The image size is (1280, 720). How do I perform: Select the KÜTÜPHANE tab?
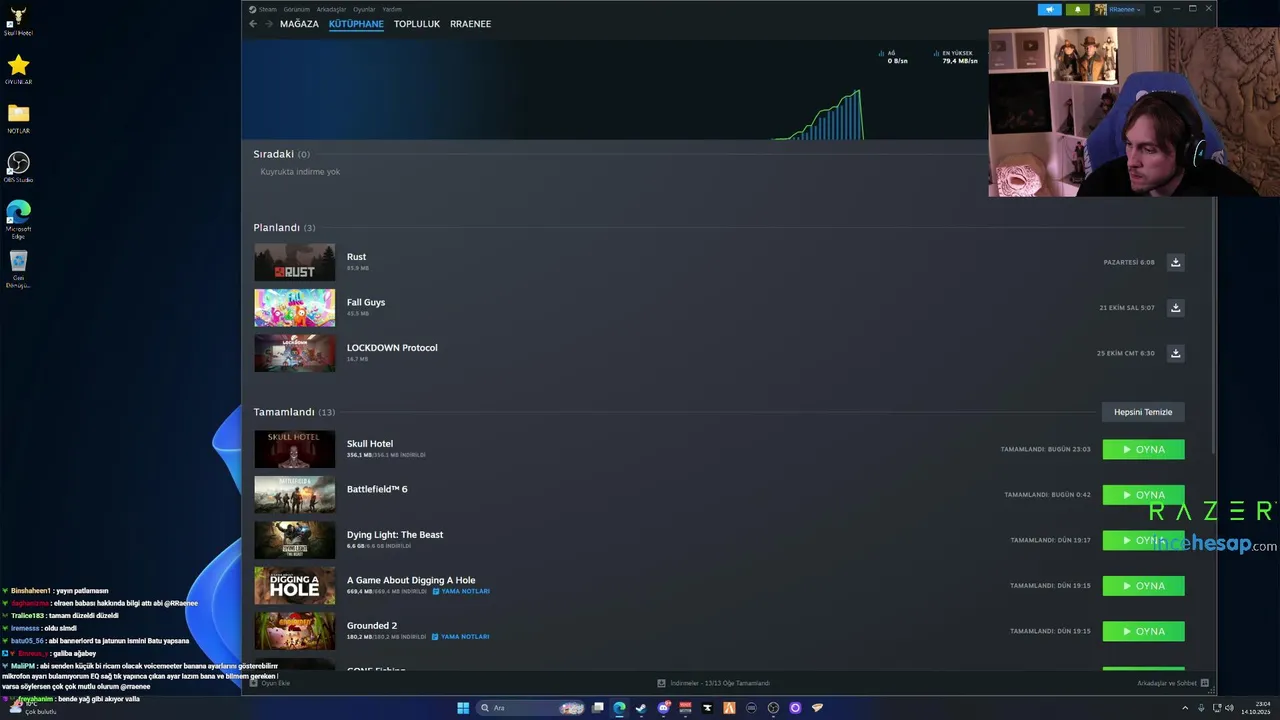point(356,24)
